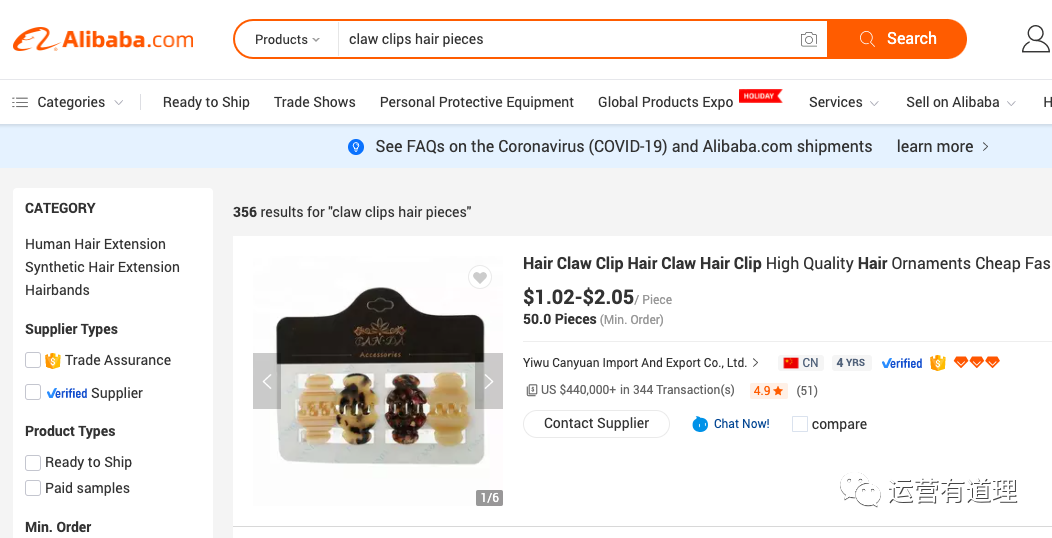1052x538 pixels.
Task: Toggle the compare checkbox for product
Action: tap(800, 424)
